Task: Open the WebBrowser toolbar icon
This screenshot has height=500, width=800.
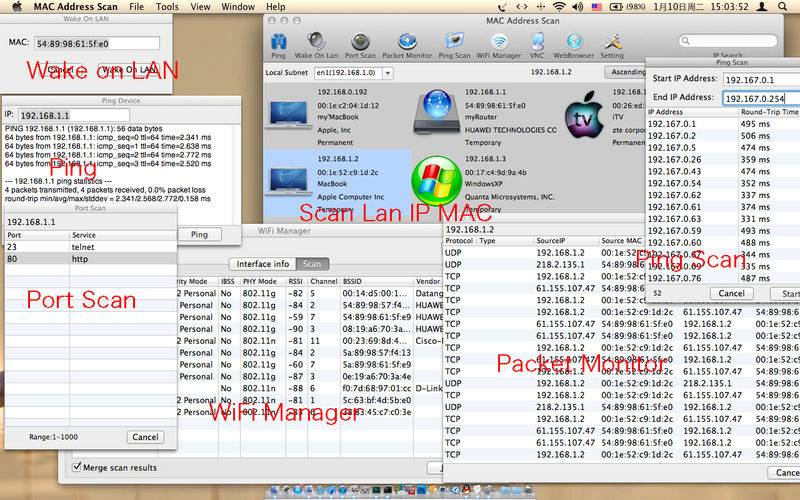Action: (x=573, y=45)
